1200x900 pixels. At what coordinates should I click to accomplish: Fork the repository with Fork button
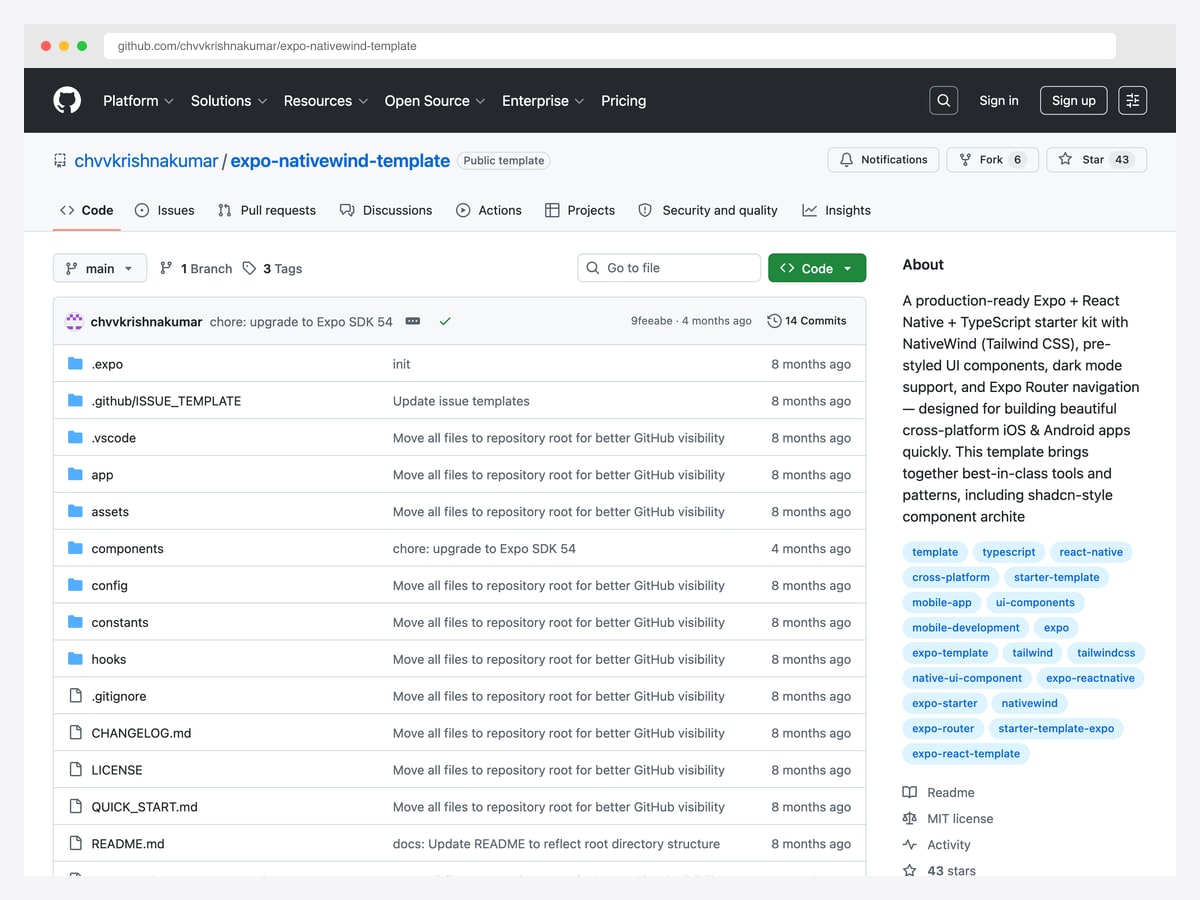993,160
